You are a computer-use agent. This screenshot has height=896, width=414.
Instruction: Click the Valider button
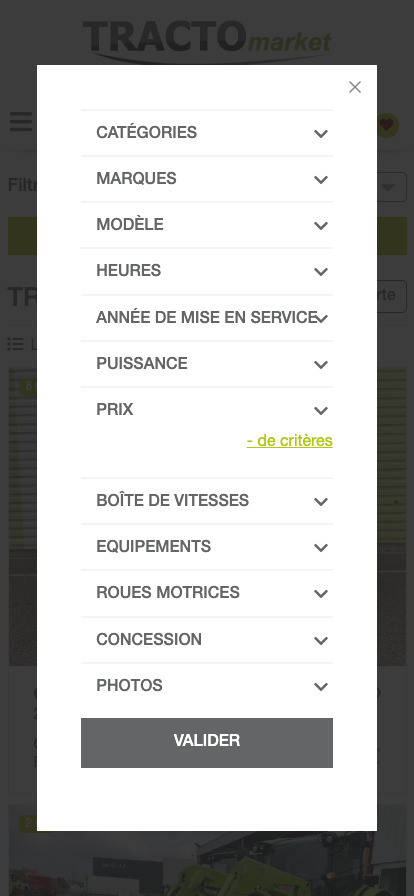(206, 742)
